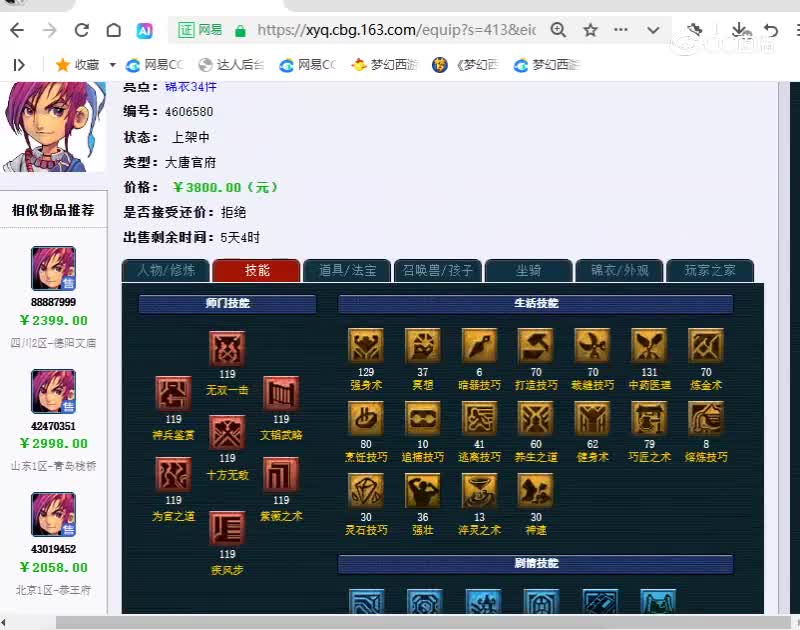Switch to the 人物/修炼 tab
Viewport: 800px width, 630px height.
pos(166,270)
